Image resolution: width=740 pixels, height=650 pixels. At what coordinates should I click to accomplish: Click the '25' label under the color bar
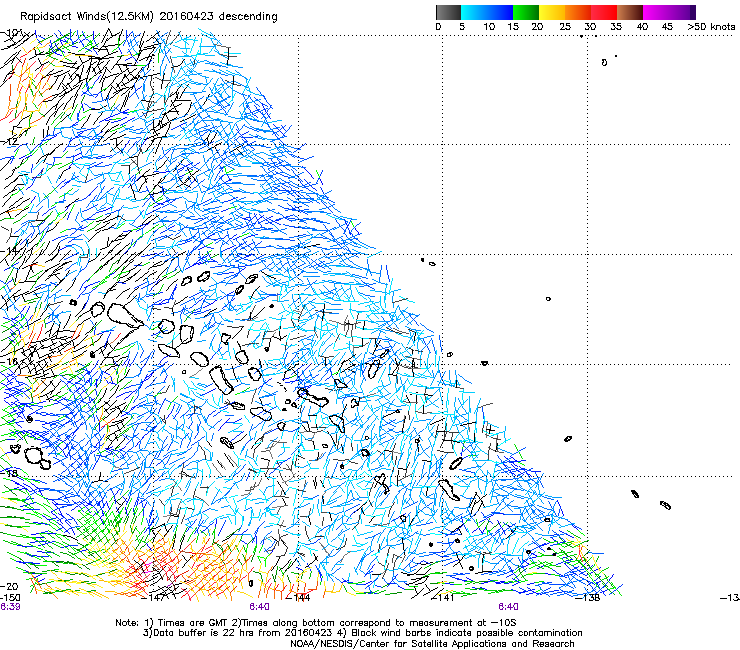pyautogui.click(x=565, y=27)
